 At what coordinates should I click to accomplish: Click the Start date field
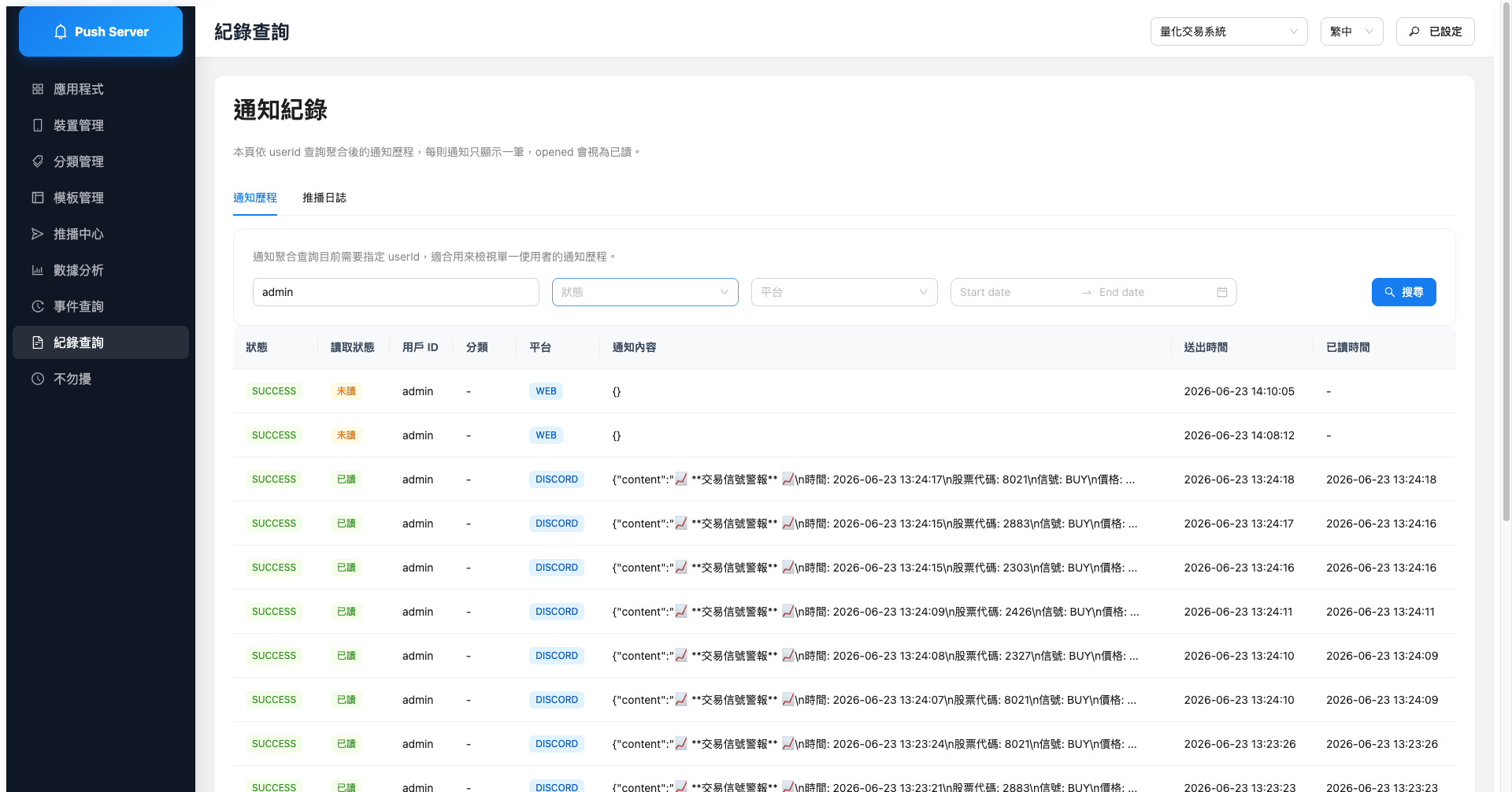coord(1014,292)
